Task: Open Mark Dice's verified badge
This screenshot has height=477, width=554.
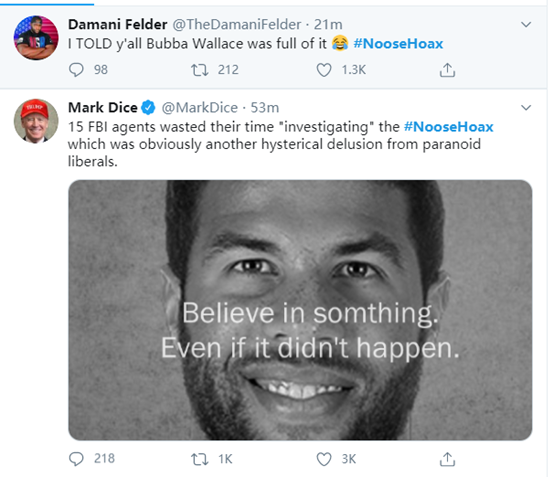Action: [x=148, y=107]
